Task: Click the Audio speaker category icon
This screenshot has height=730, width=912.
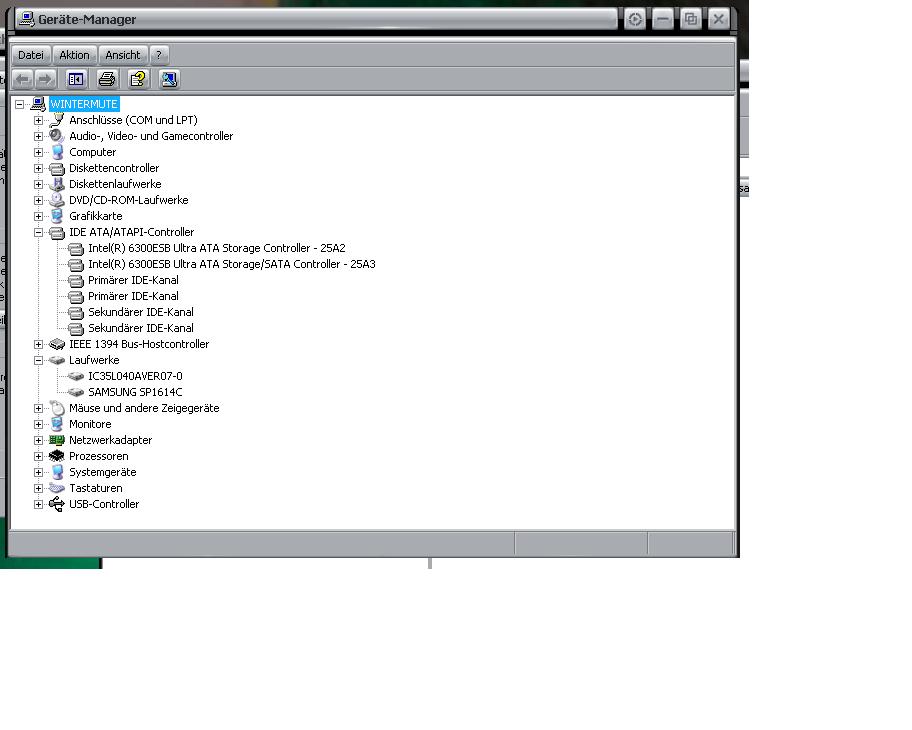Action: [57, 136]
